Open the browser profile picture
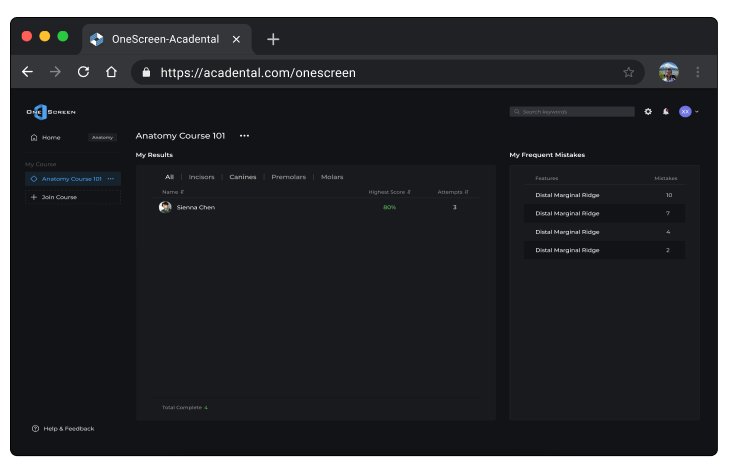 coord(669,72)
